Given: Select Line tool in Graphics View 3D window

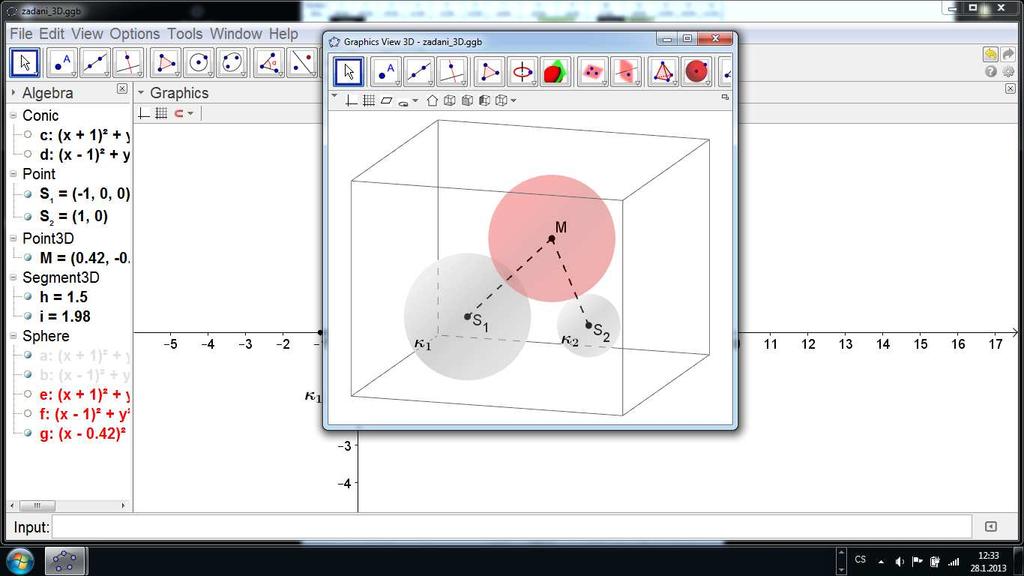Looking at the screenshot, I should pyautogui.click(x=419, y=72).
